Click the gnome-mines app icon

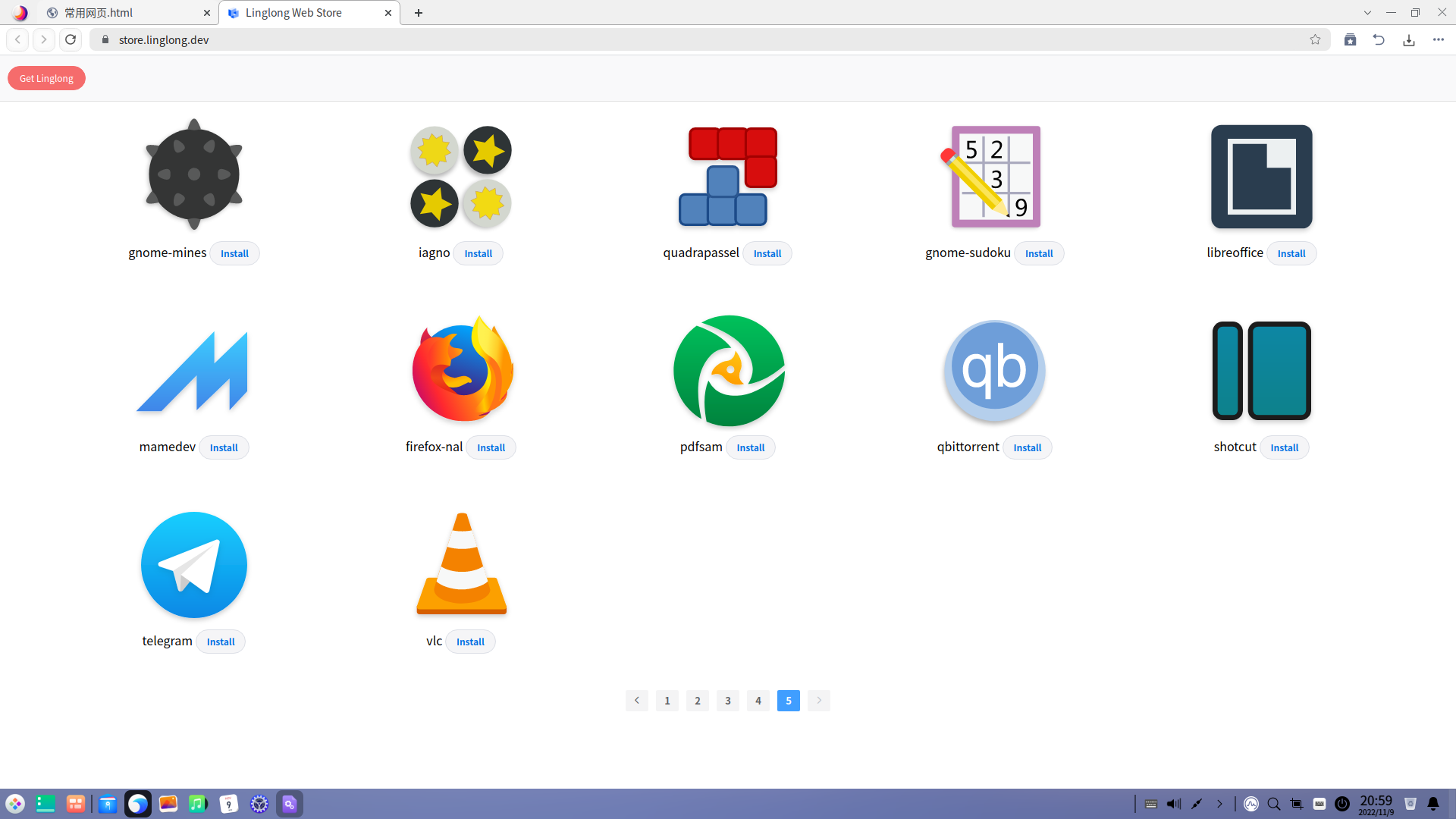(194, 175)
